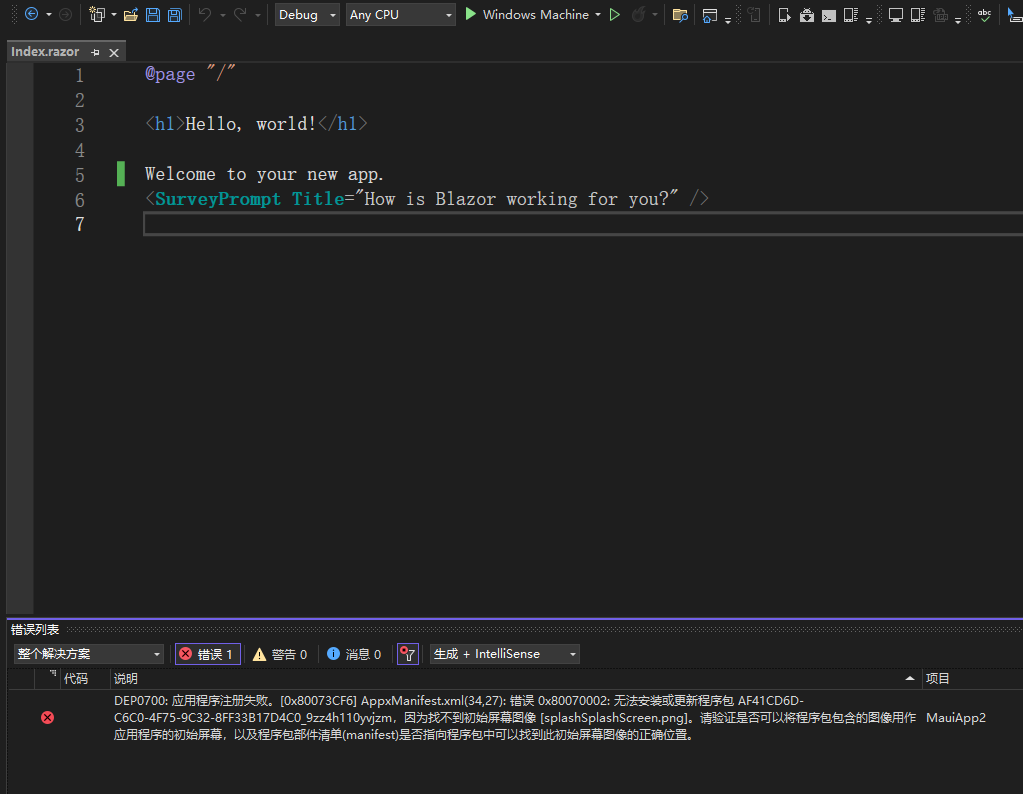Screen dimensions: 1023x794
Task: Click line number 3 in the gutter
Action: pyautogui.click(x=80, y=125)
